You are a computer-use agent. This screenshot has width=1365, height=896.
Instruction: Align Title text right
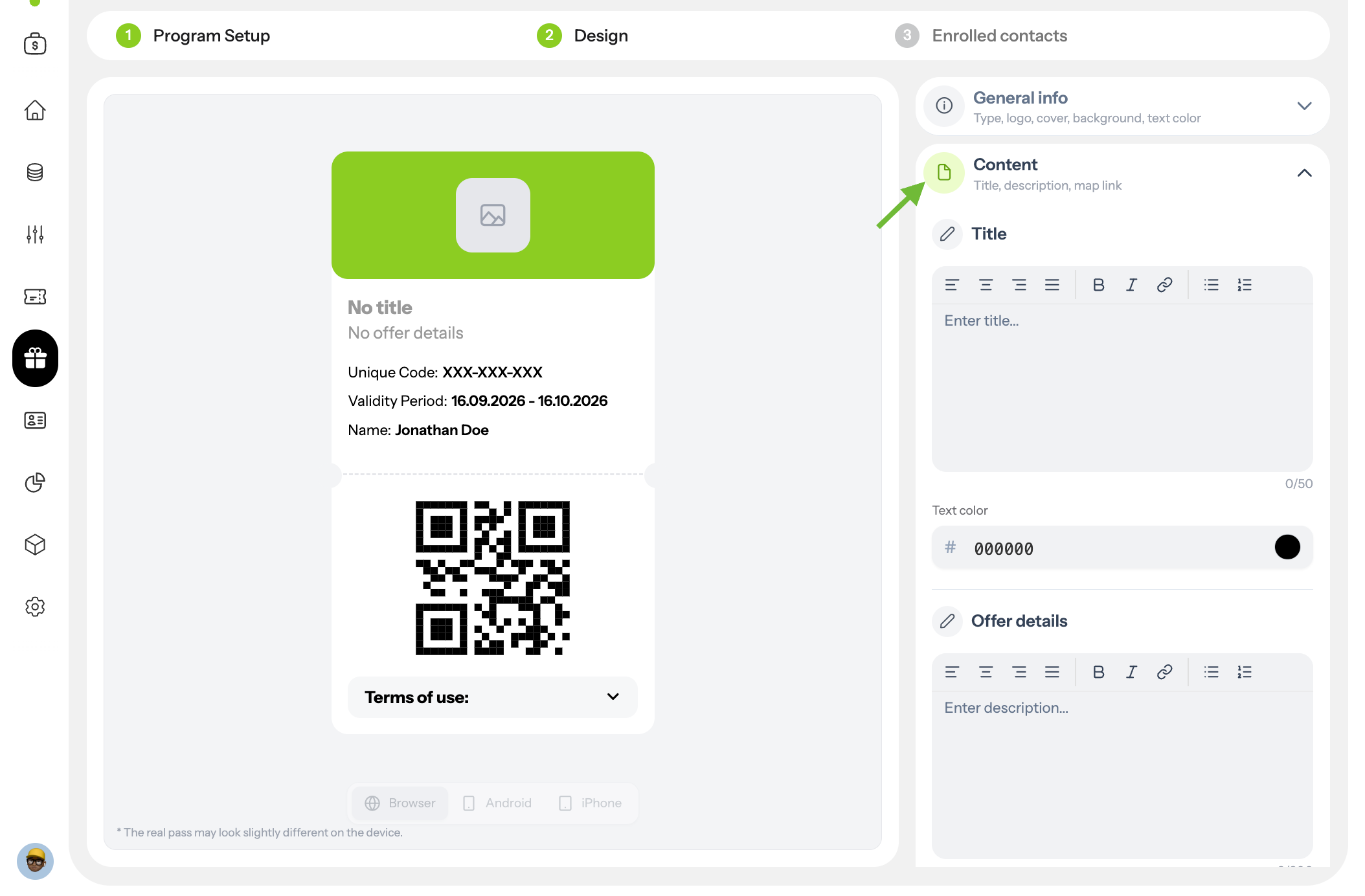click(1019, 285)
